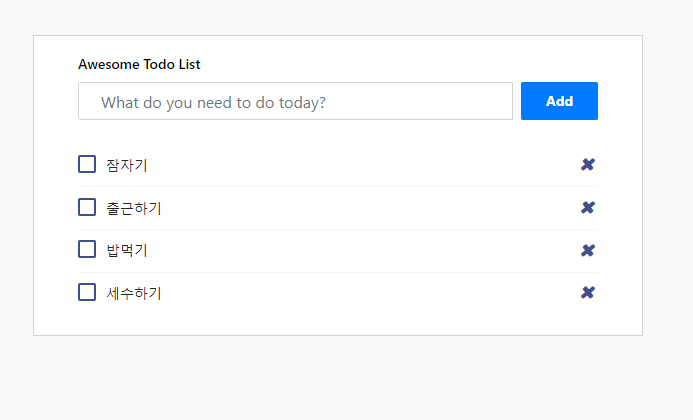Image resolution: width=693 pixels, height=420 pixels.
Task: Check off the 잠자기 checkbox
Action: (x=87, y=164)
